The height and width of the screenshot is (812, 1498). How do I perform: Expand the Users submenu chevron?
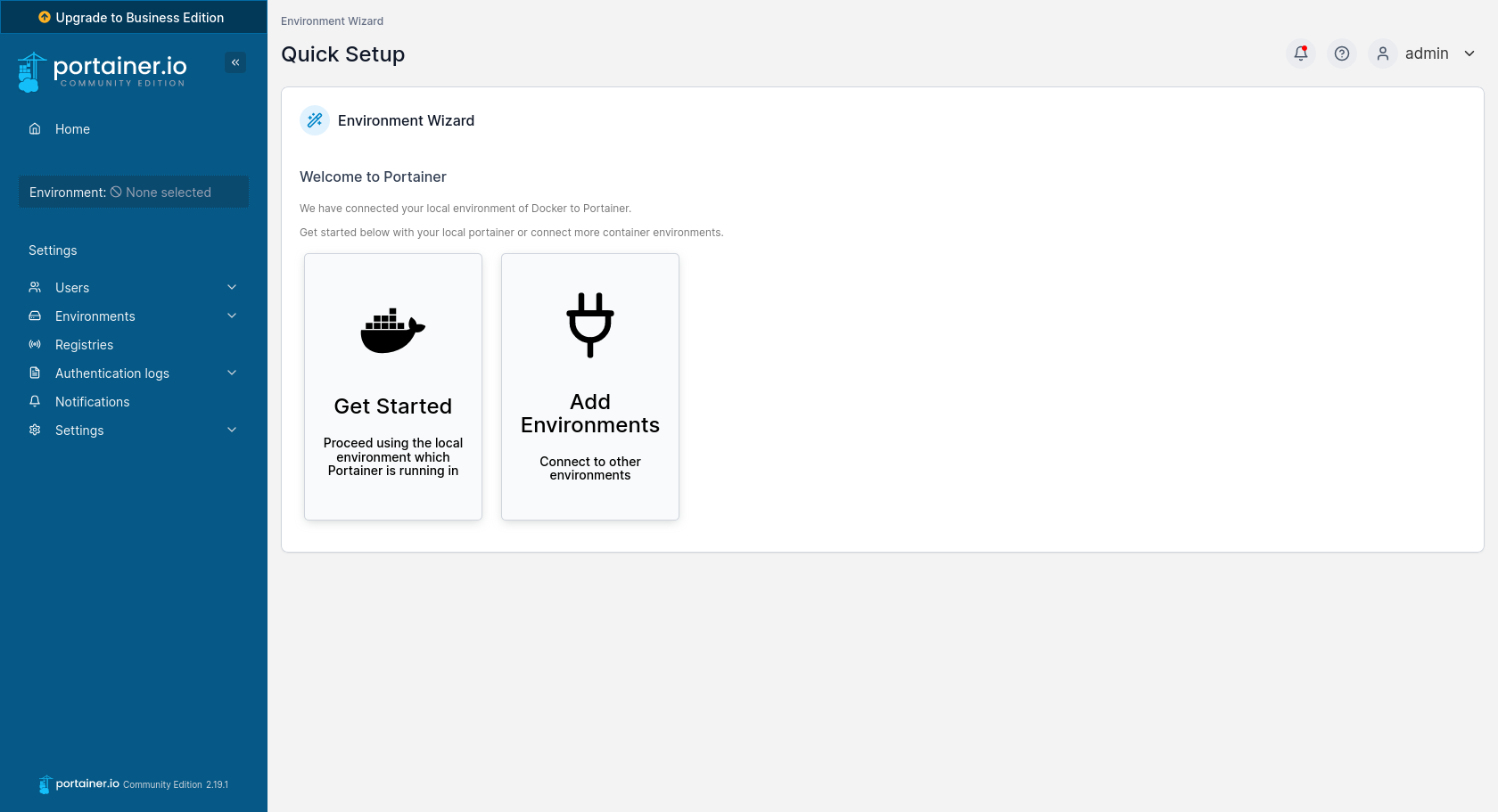[x=232, y=287]
